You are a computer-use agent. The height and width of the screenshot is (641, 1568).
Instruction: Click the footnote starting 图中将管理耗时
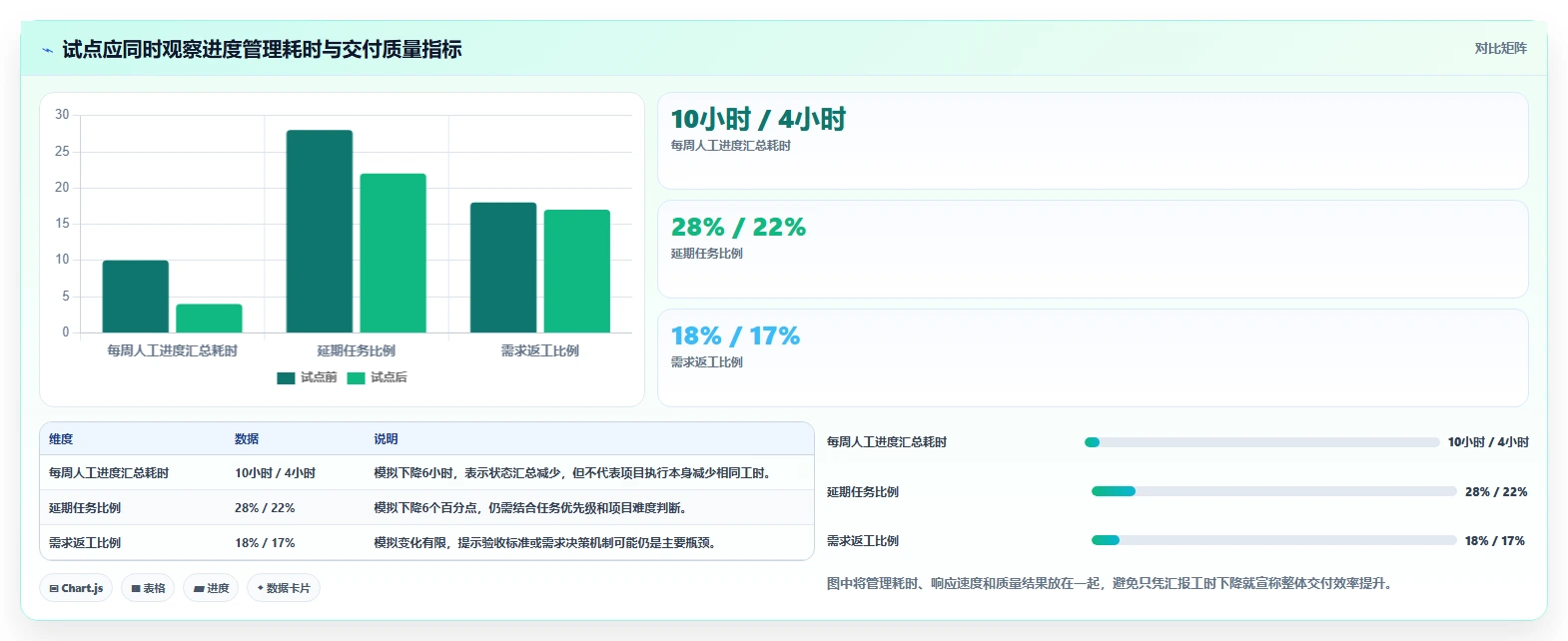coord(1110,583)
